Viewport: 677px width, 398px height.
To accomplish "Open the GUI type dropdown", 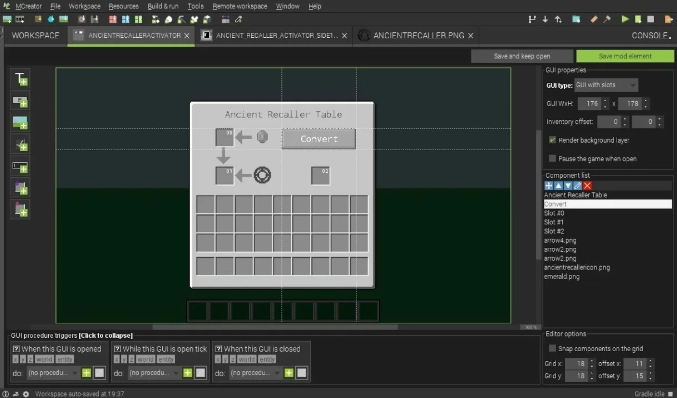I will pos(606,85).
